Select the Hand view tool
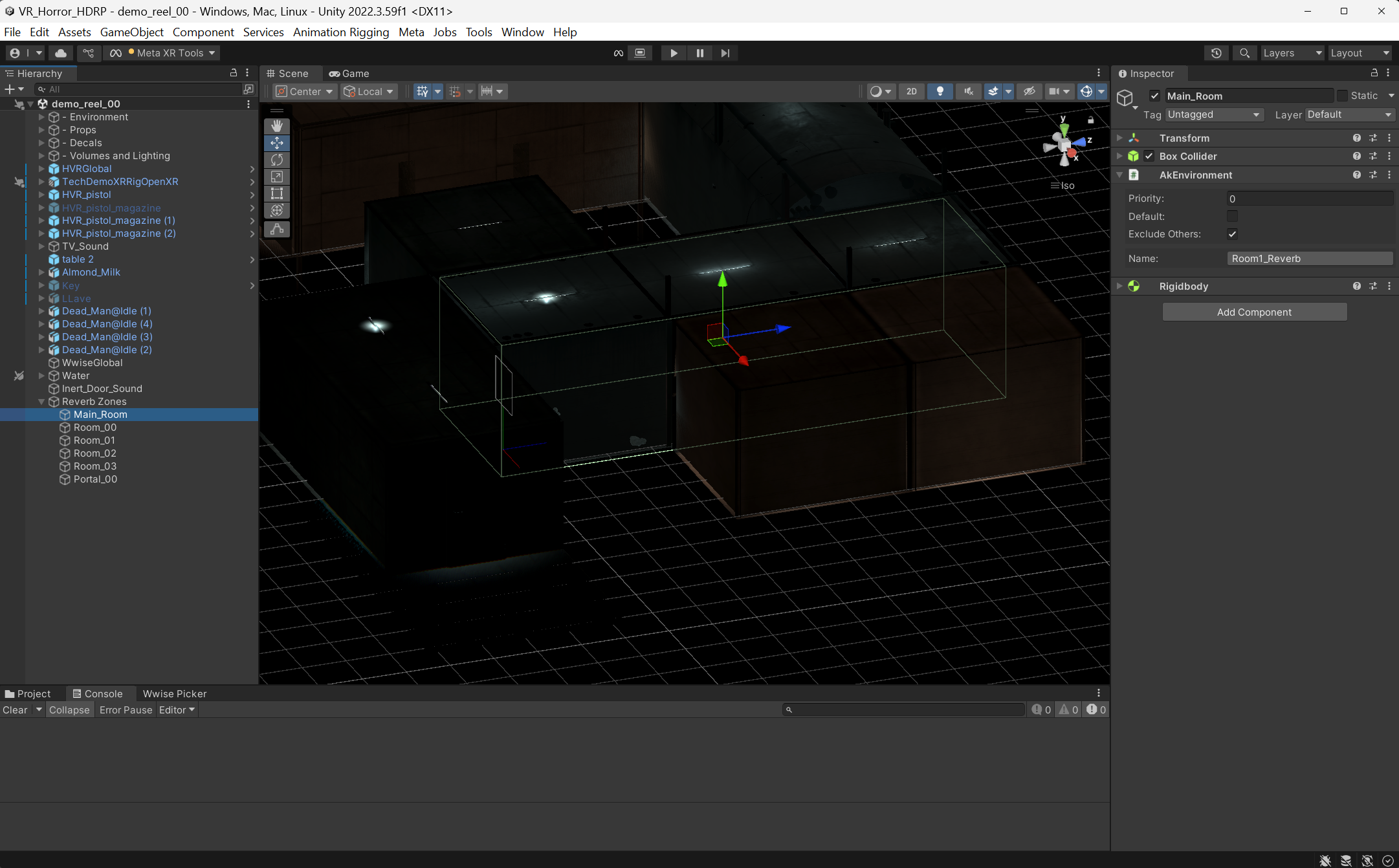 277,125
